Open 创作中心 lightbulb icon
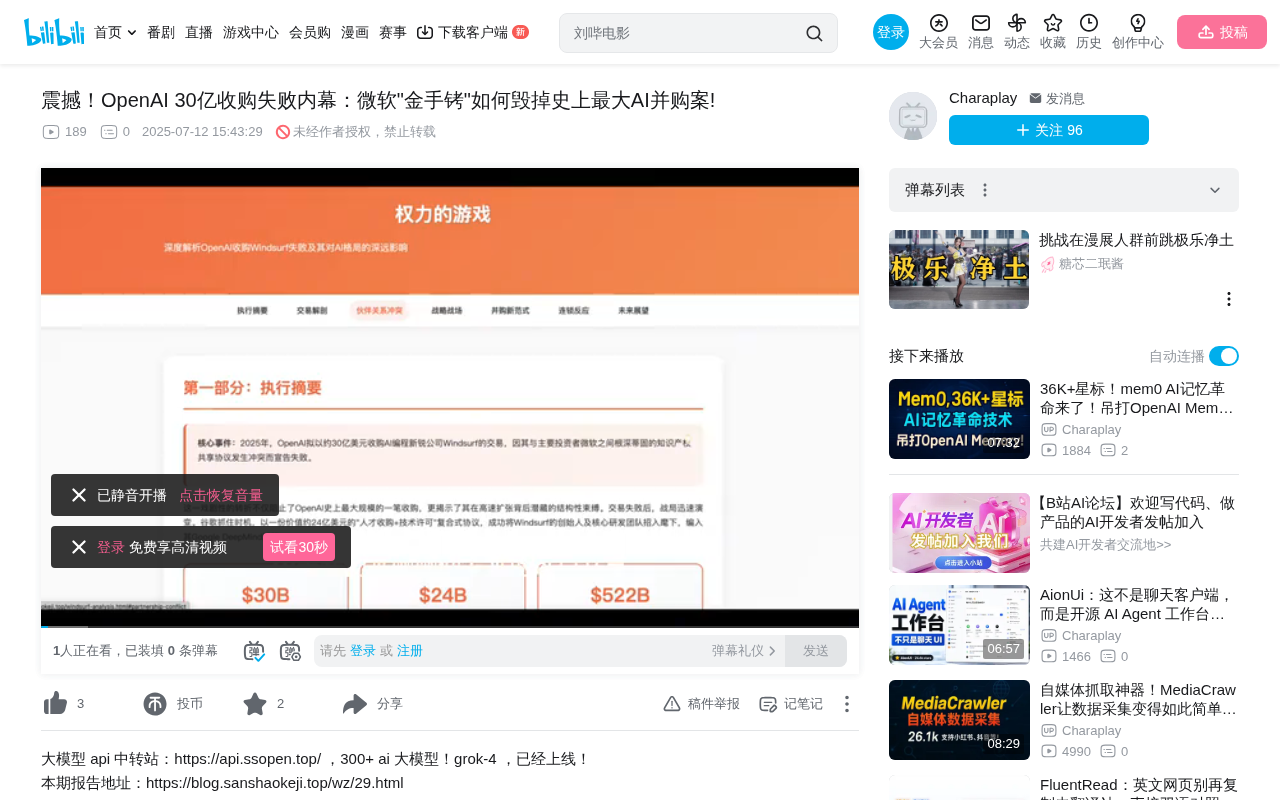 (x=1138, y=23)
